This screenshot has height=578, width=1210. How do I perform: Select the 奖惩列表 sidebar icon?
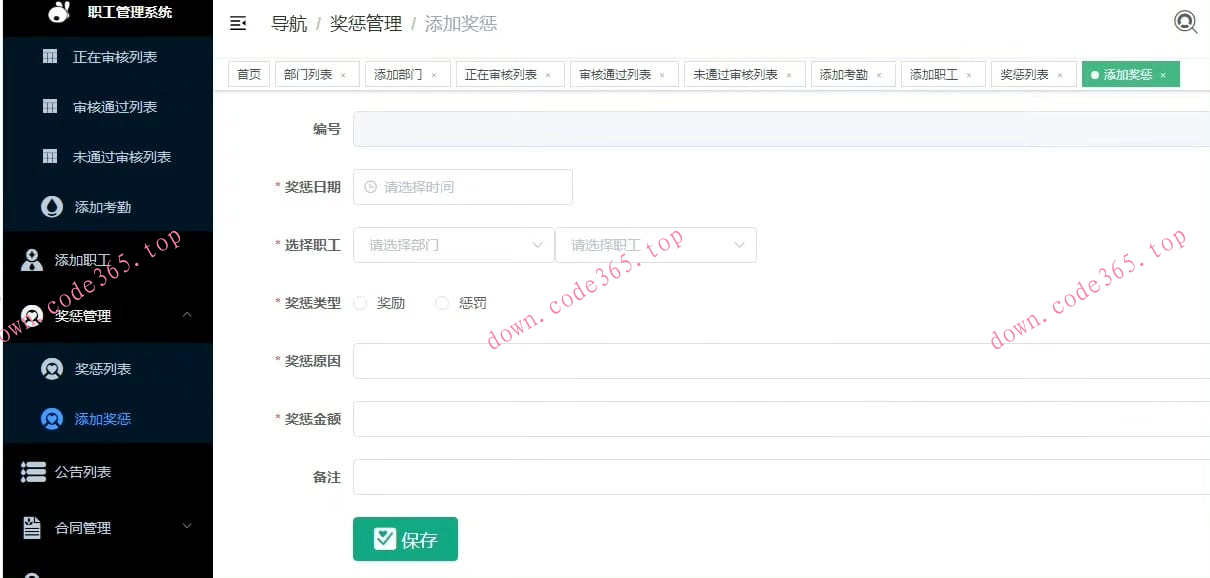click(53, 368)
